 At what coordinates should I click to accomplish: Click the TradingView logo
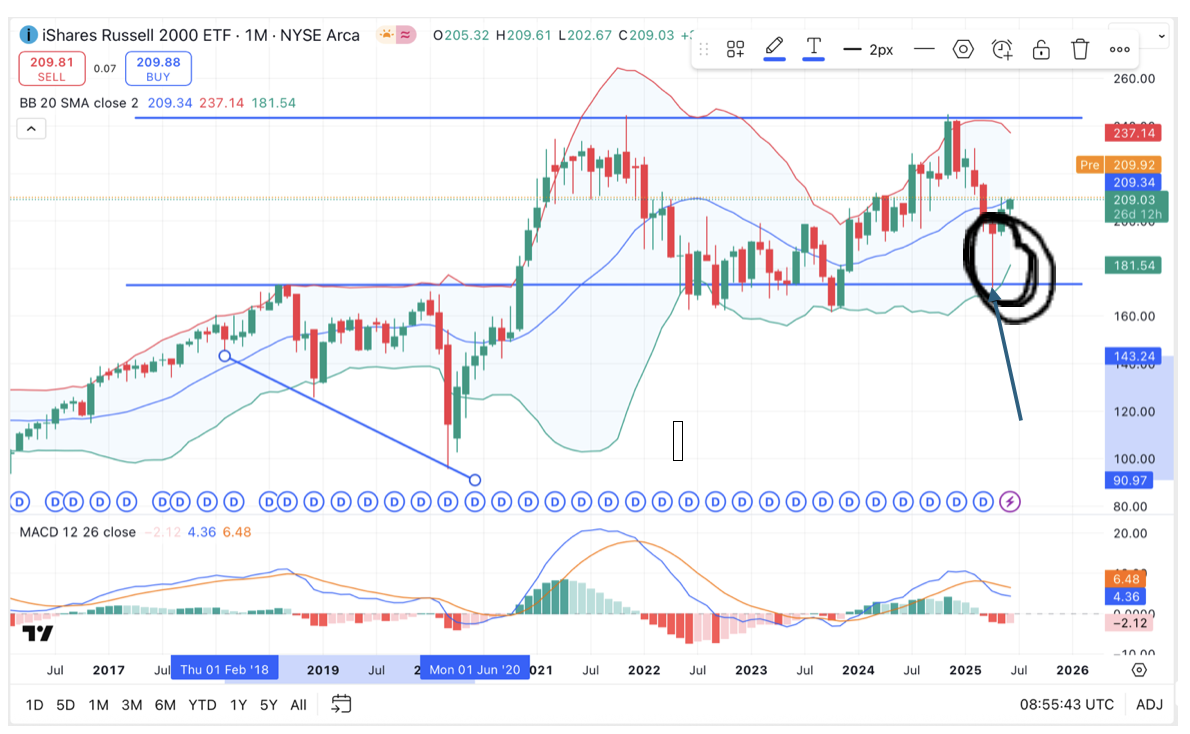click(x=37, y=633)
